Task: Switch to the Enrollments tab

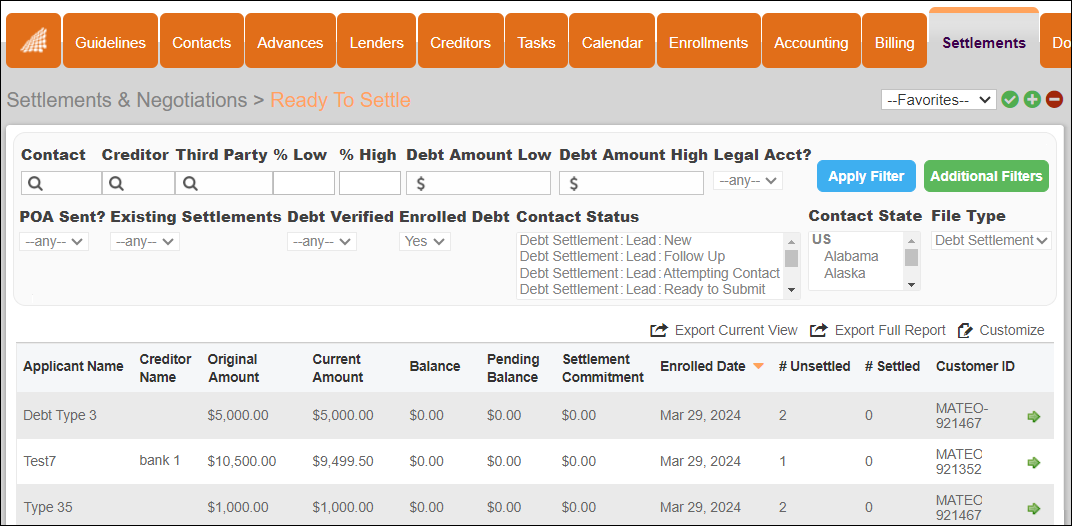Action: [708, 42]
